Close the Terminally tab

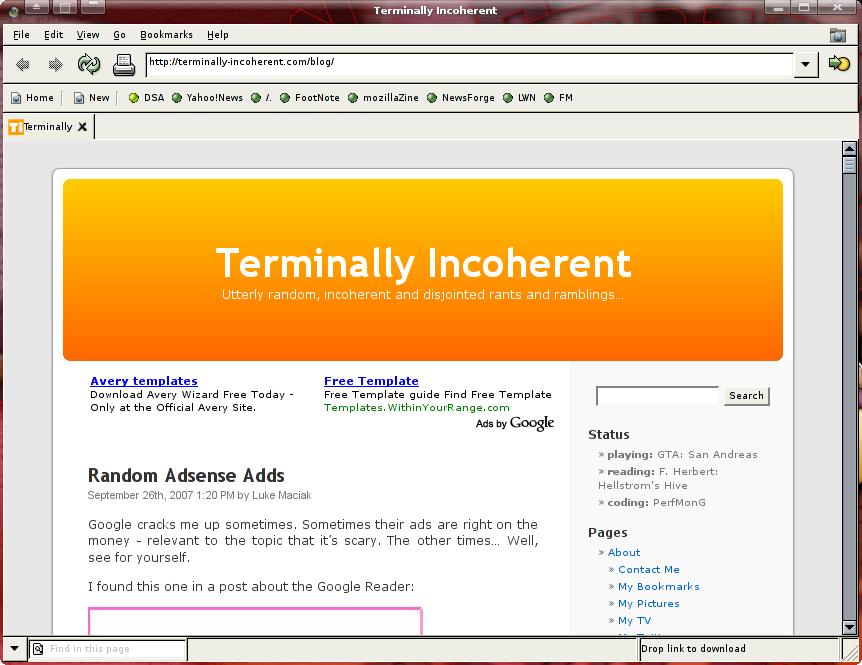(x=83, y=127)
